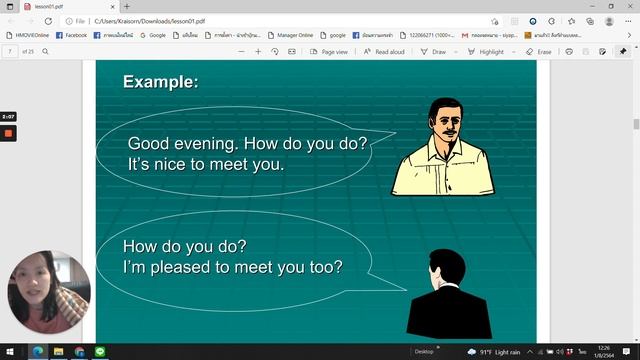
Task: Toggle the pin toolbar button
Action: coord(623,52)
